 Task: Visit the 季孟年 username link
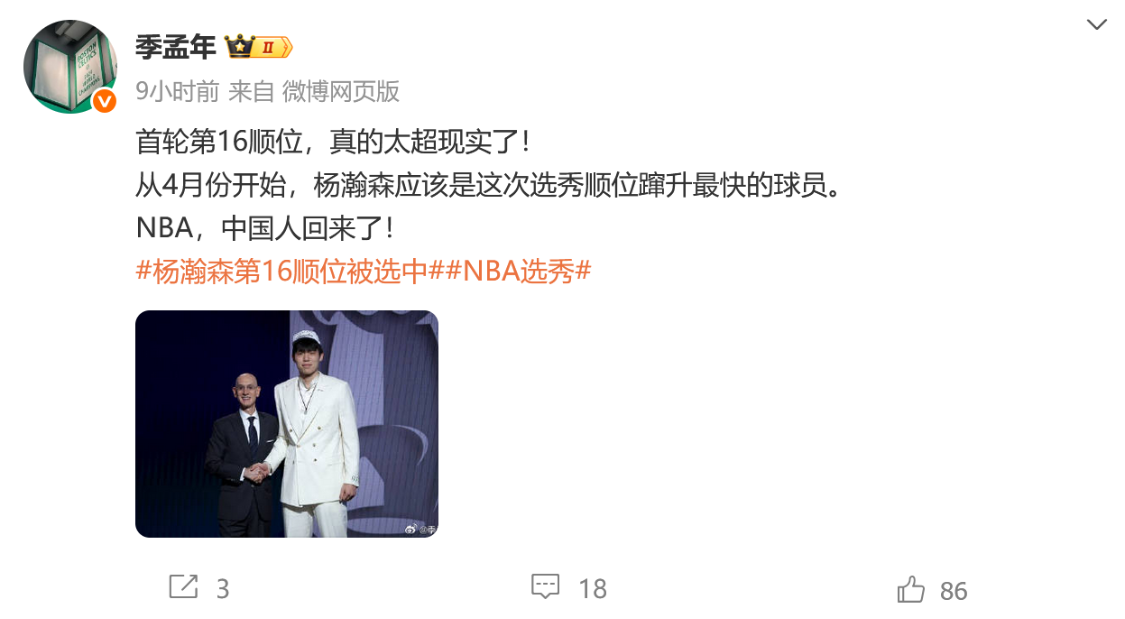click(176, 47)
